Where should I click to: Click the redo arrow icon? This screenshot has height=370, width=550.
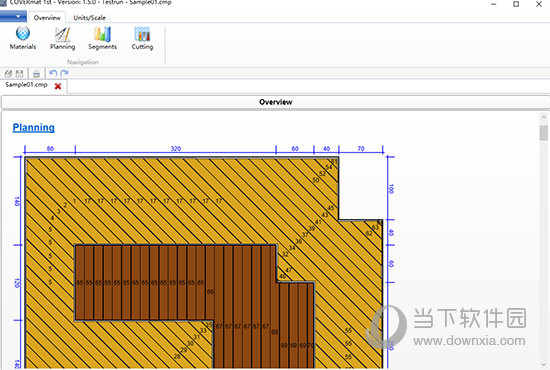coord(64,73)
